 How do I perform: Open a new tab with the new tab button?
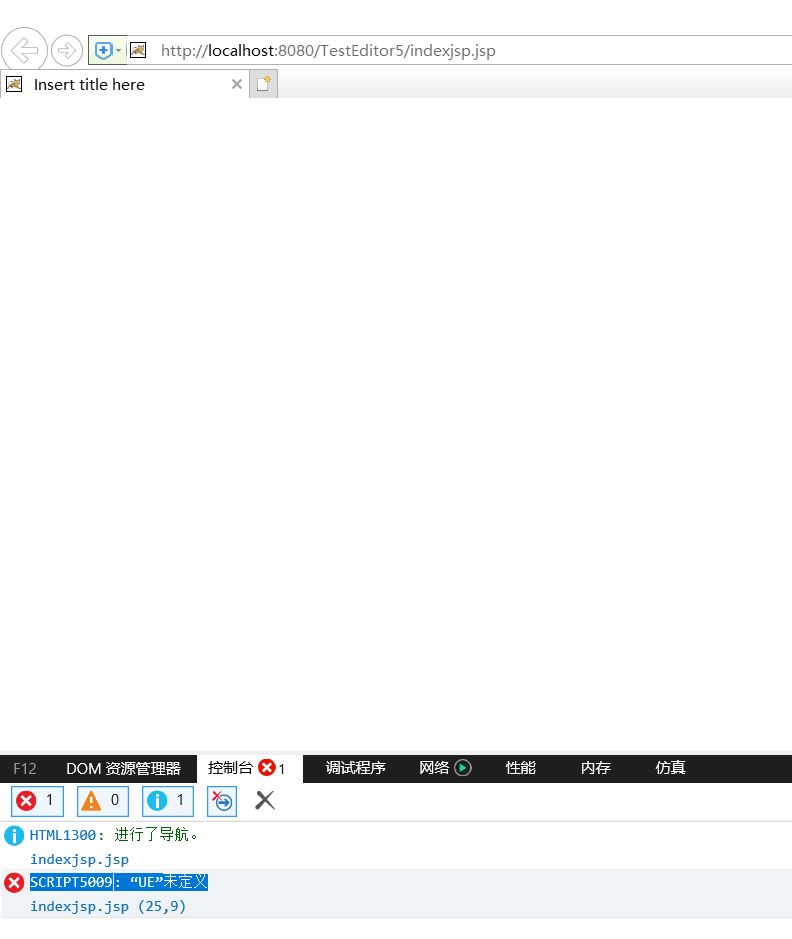pos(263,84)
